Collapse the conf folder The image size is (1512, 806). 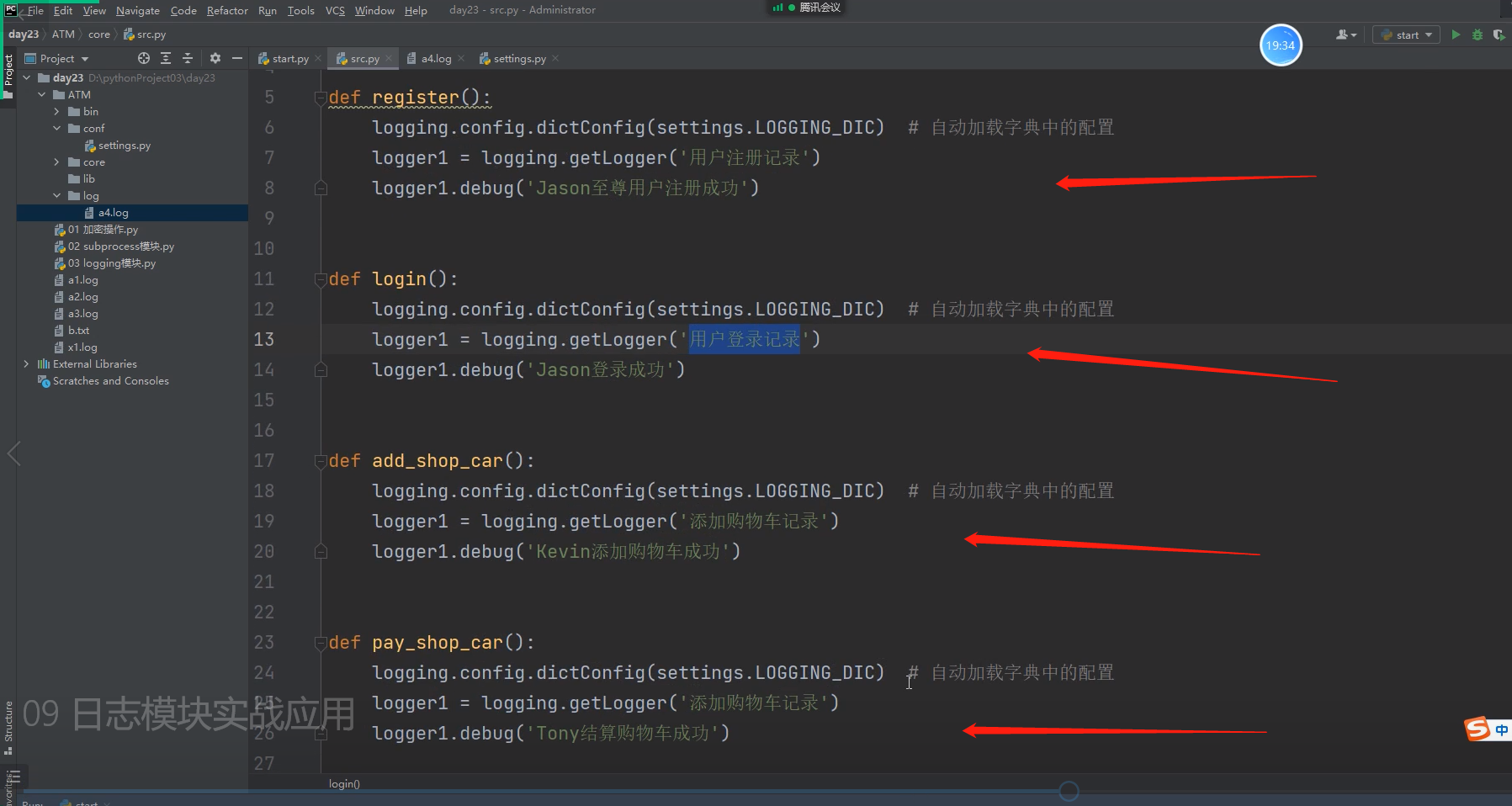pyautogui.click(x=57, y=128)
